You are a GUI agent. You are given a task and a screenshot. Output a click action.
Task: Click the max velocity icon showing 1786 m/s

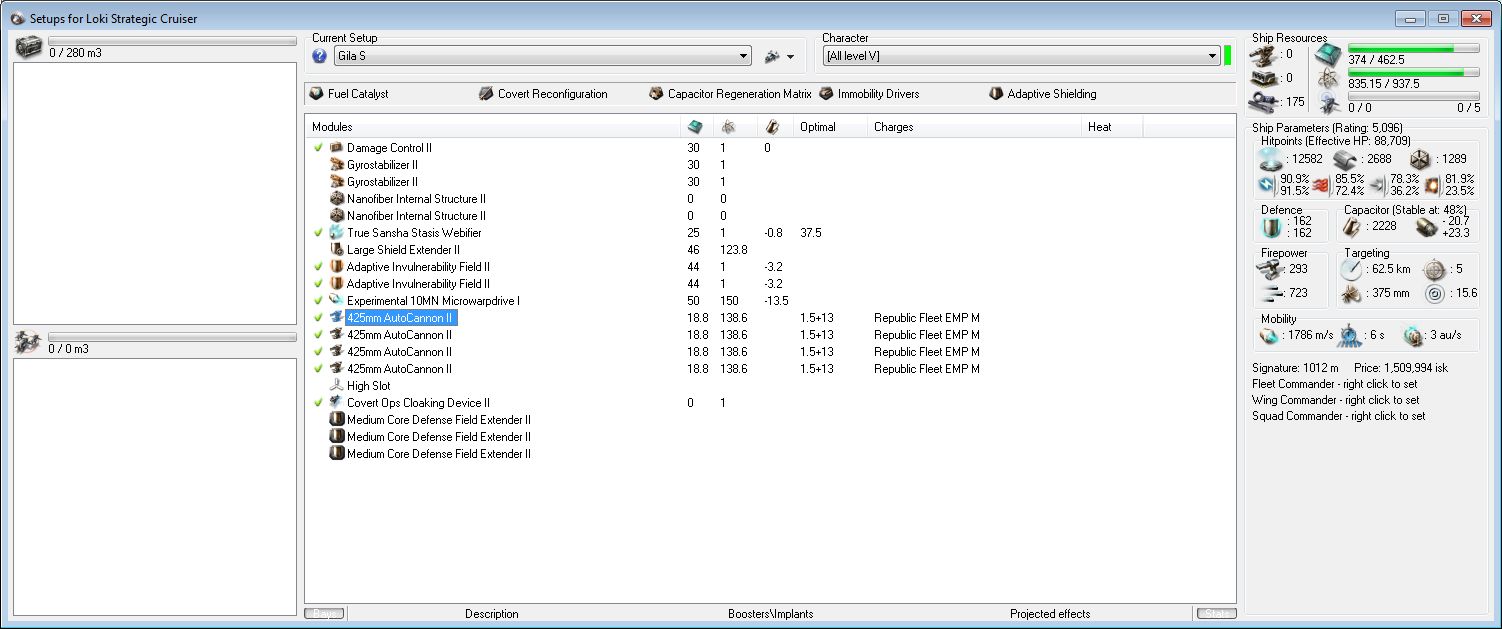[x=1268, y=336]
